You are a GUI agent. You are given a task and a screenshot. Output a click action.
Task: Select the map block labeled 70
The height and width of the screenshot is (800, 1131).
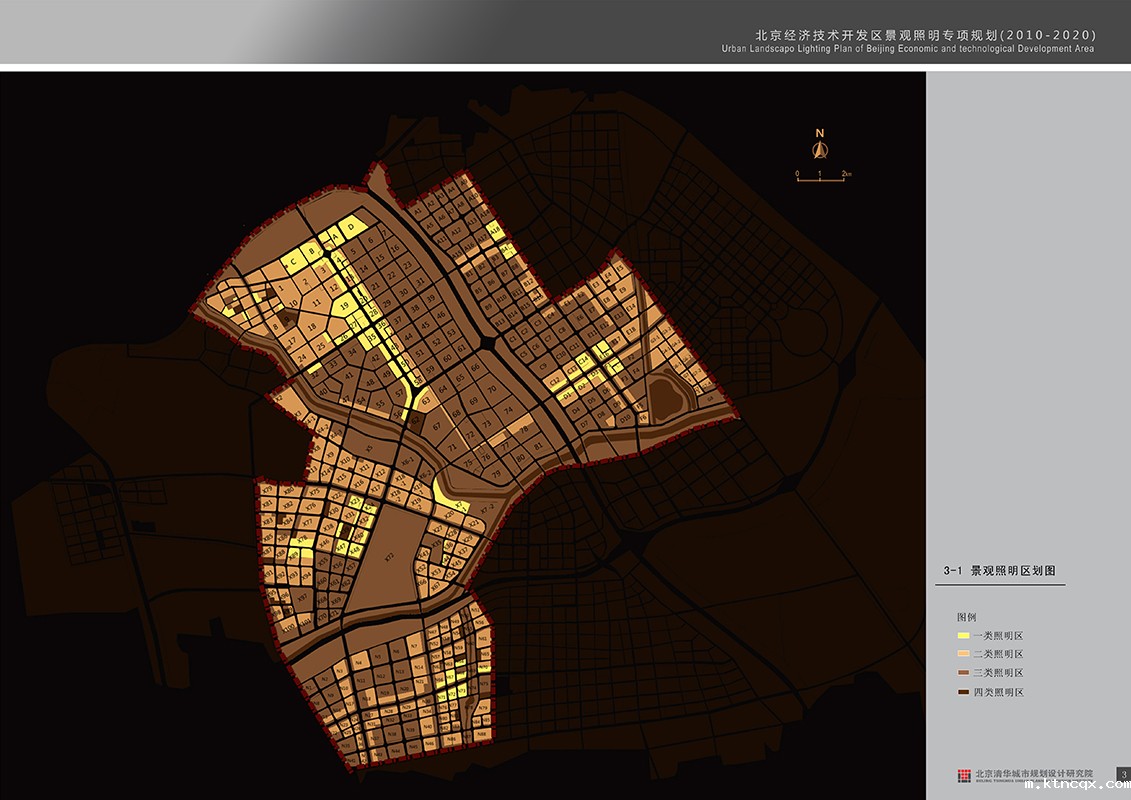click(491, 388)
